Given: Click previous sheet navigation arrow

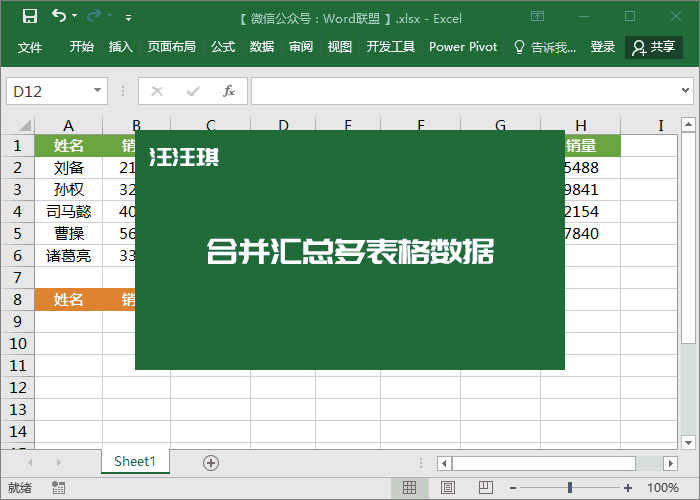Looking at the screenshot, I should click(30, 462).
